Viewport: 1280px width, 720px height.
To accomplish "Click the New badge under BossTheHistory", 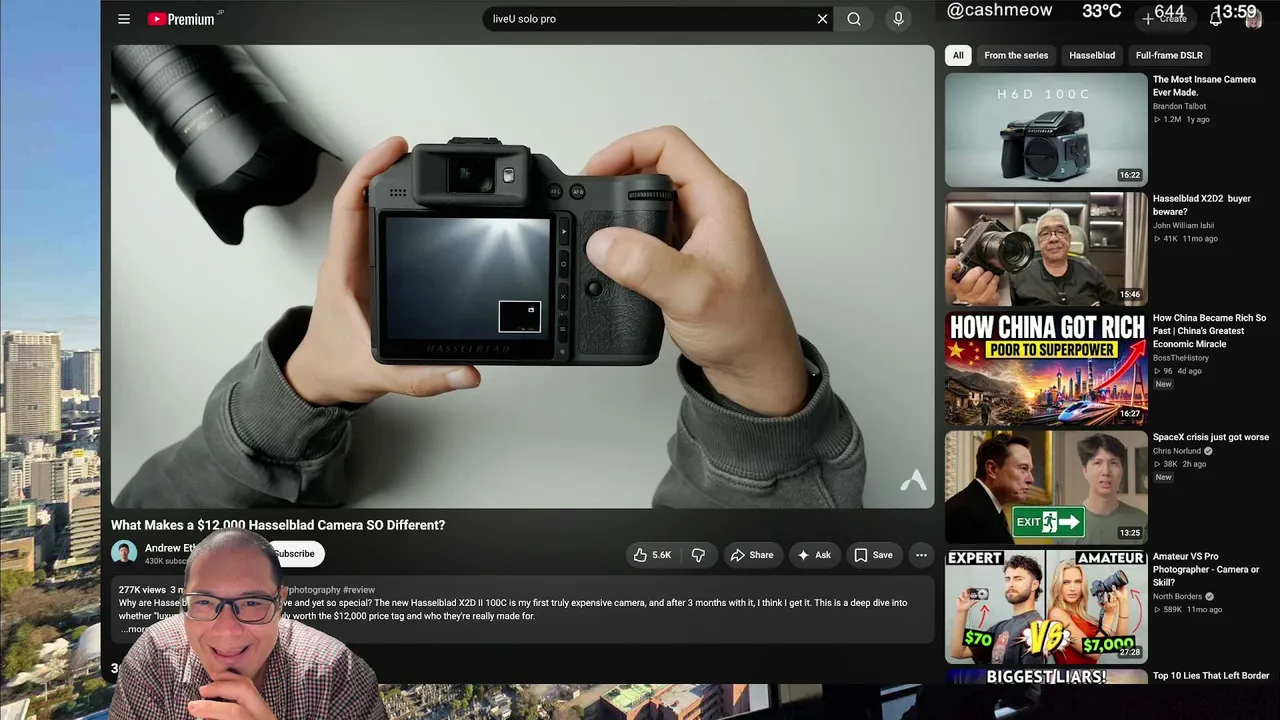I will [1164, 384].
